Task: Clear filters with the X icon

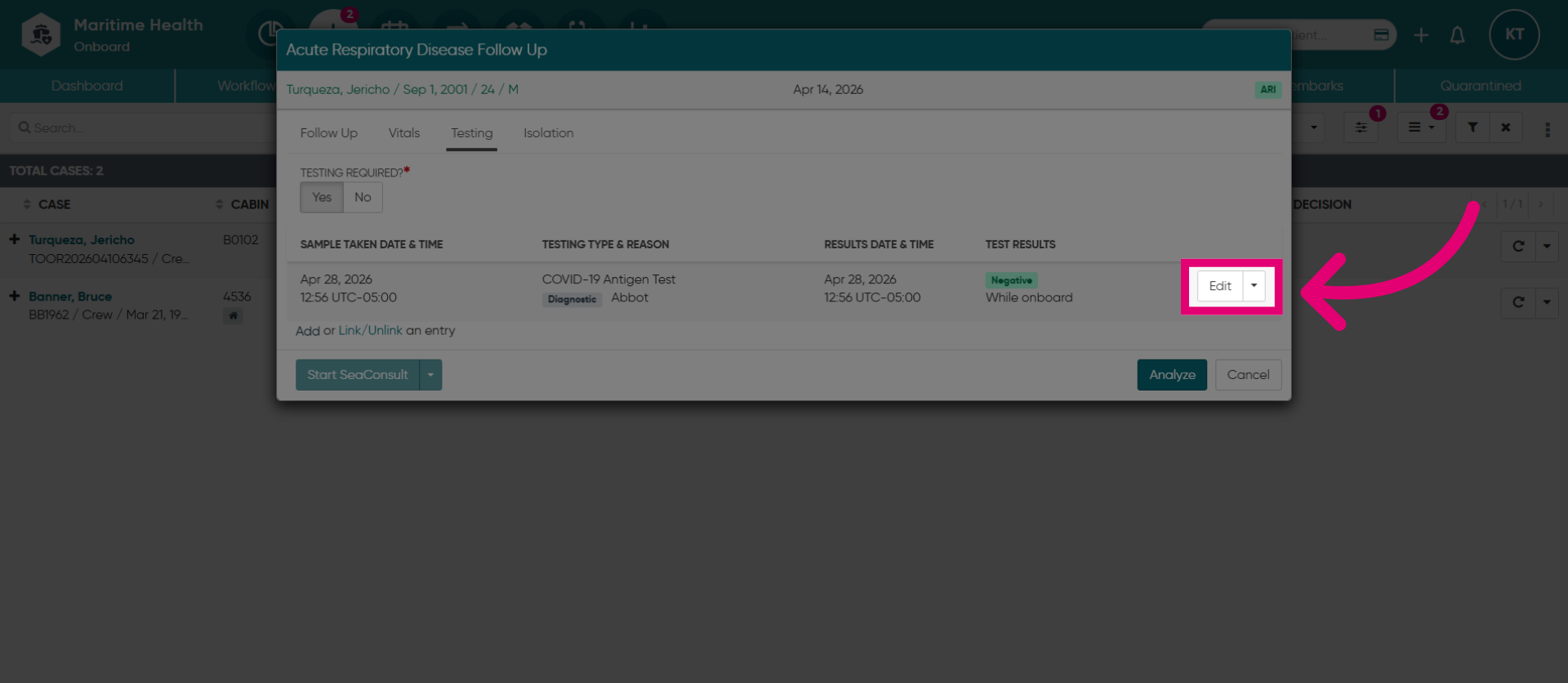Action: tap(1505, 127)
